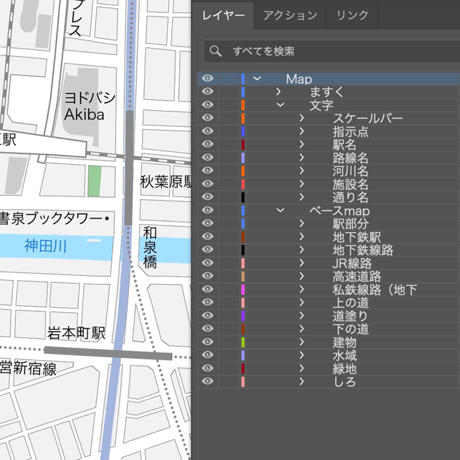Screen dimensions: 460x460
Task: Expand the 河川名 sublayer
Action: 302,170
